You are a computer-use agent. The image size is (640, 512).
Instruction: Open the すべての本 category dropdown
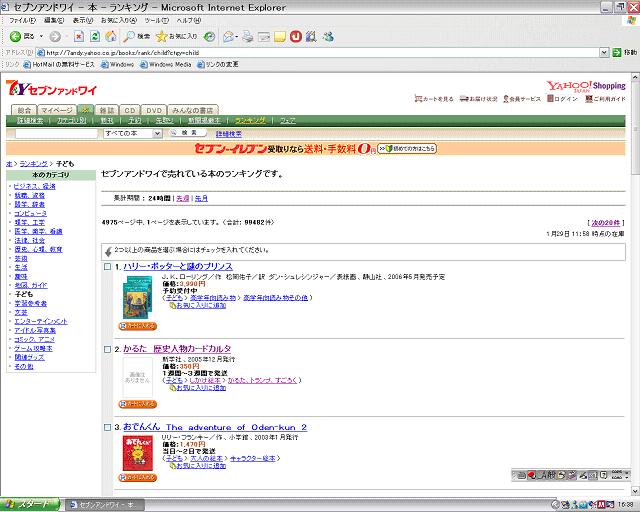coord(133,134)
